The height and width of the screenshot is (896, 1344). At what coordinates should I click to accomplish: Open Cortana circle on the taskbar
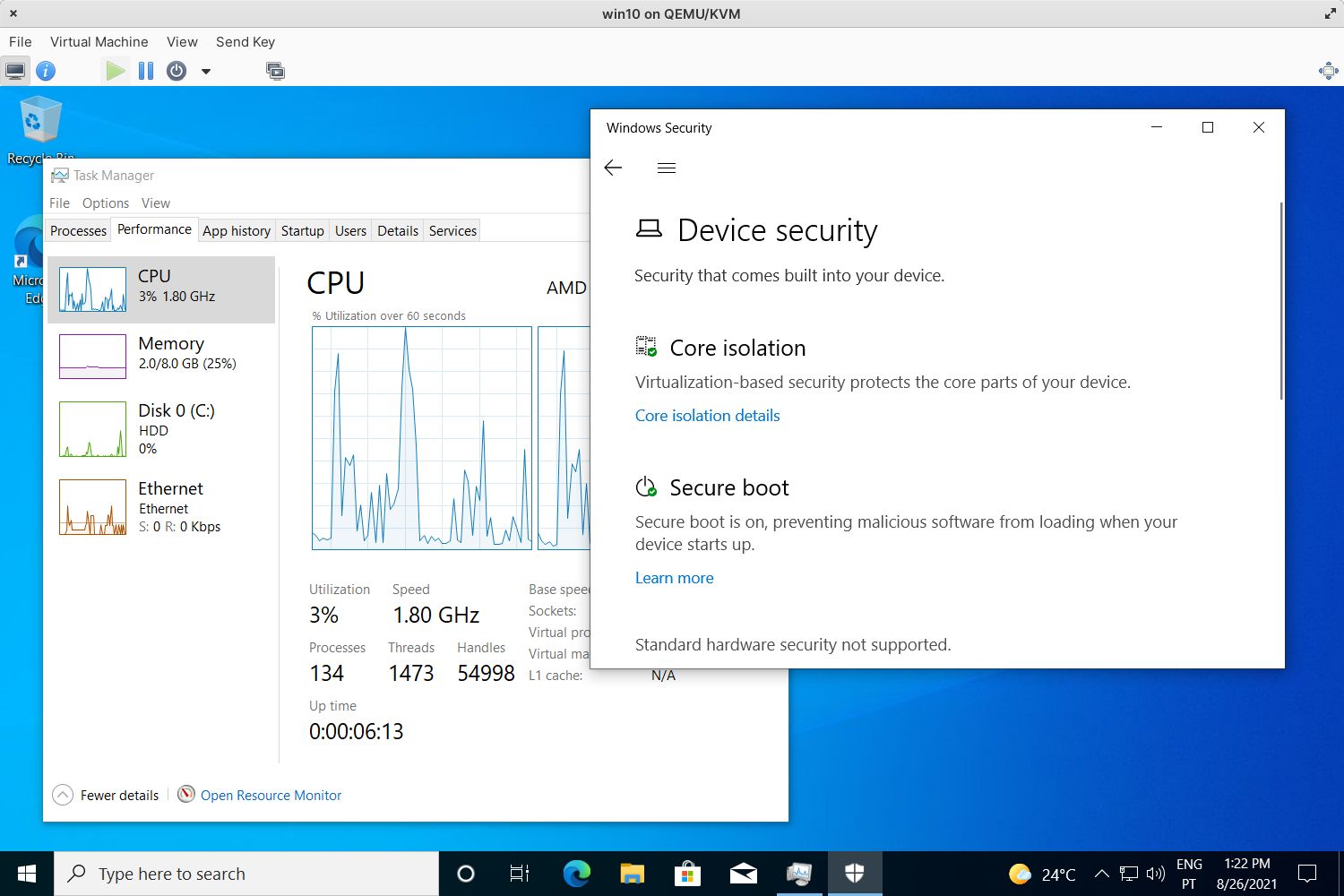[x=466, y=874]
